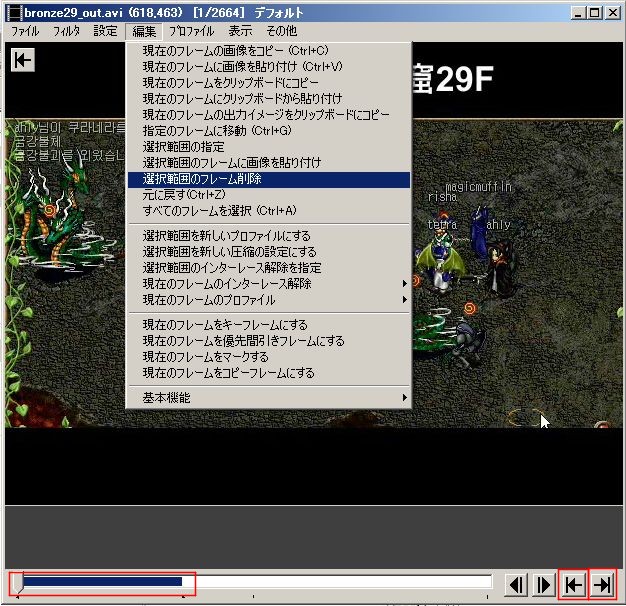Choose 現在のフレームをマークする

(269, 357)
